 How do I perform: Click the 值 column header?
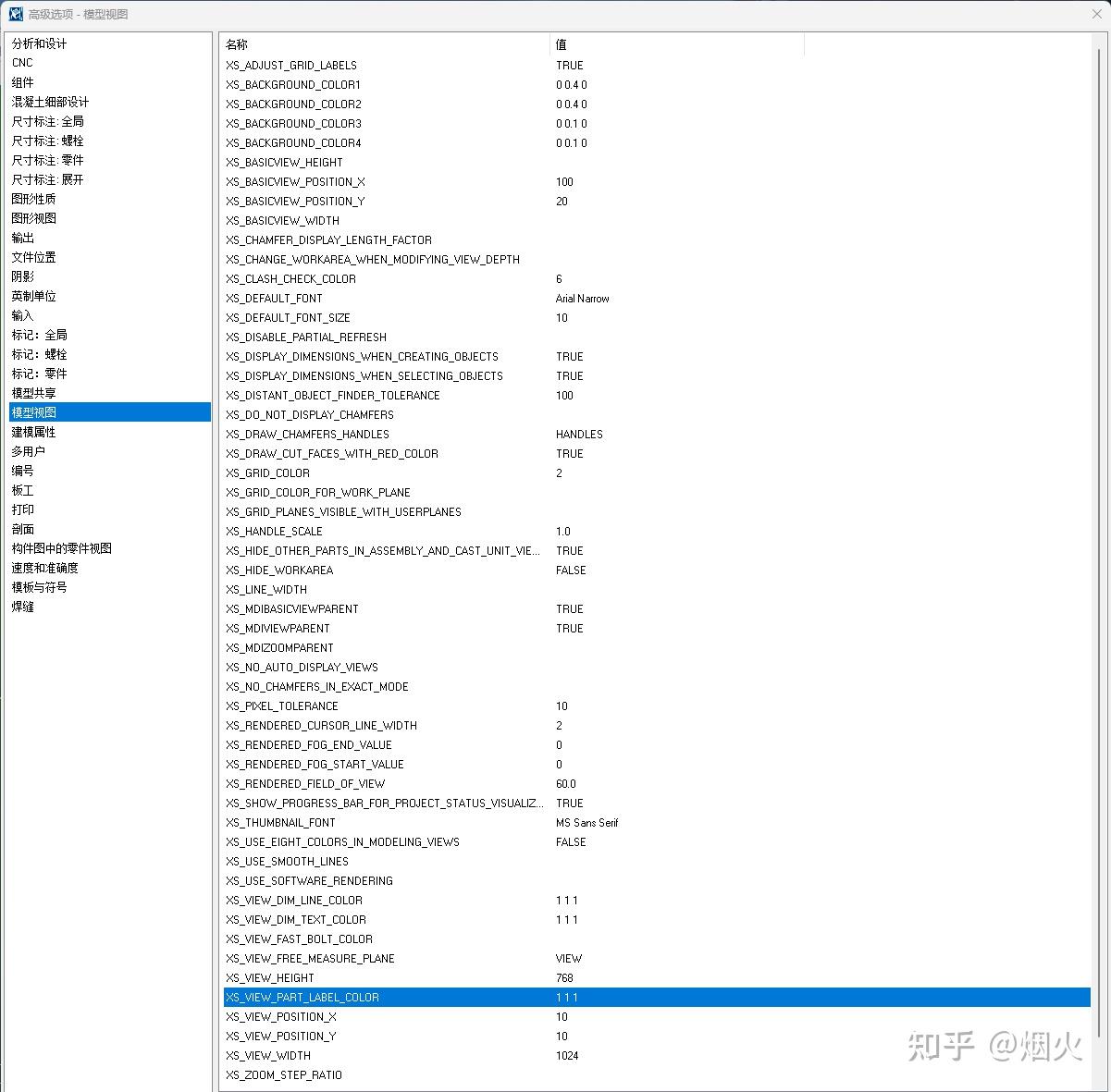[677, 44]
